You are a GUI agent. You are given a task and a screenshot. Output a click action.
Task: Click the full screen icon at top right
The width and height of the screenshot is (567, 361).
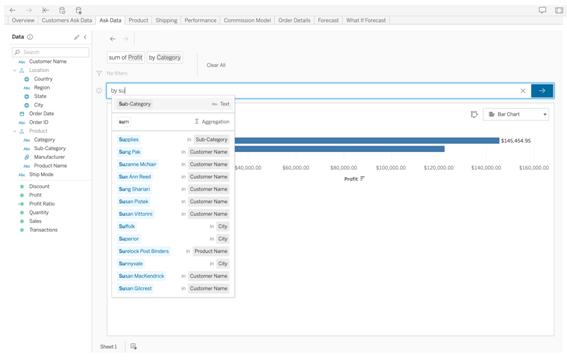[x=559, y=10]
